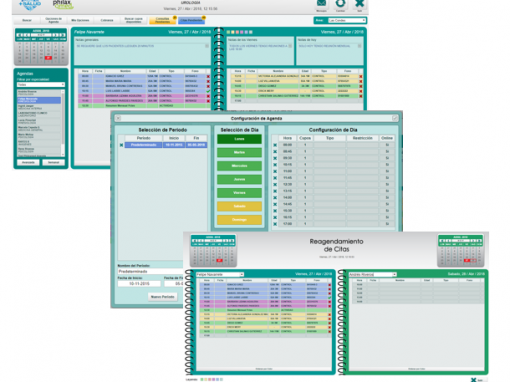Click the Nombre del Periodo input field
The image size is (510, 382).
click(x=150, y=271)
